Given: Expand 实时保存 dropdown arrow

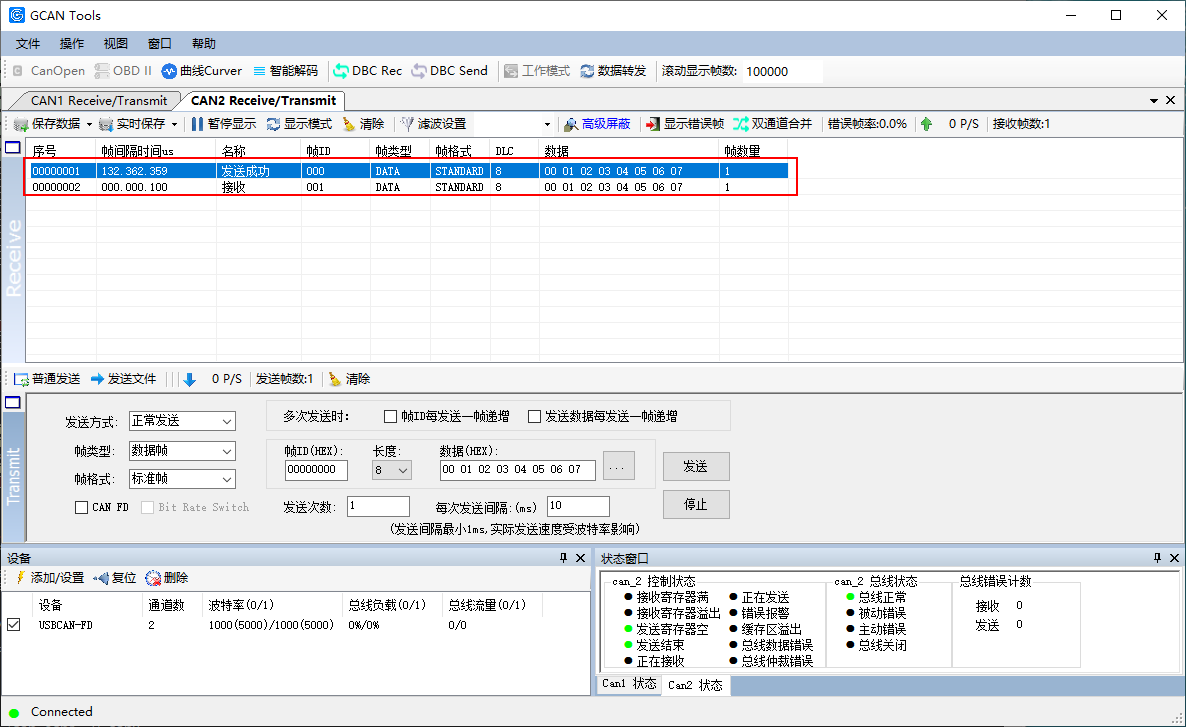Looking at the screenshot, I should (174, 124).
